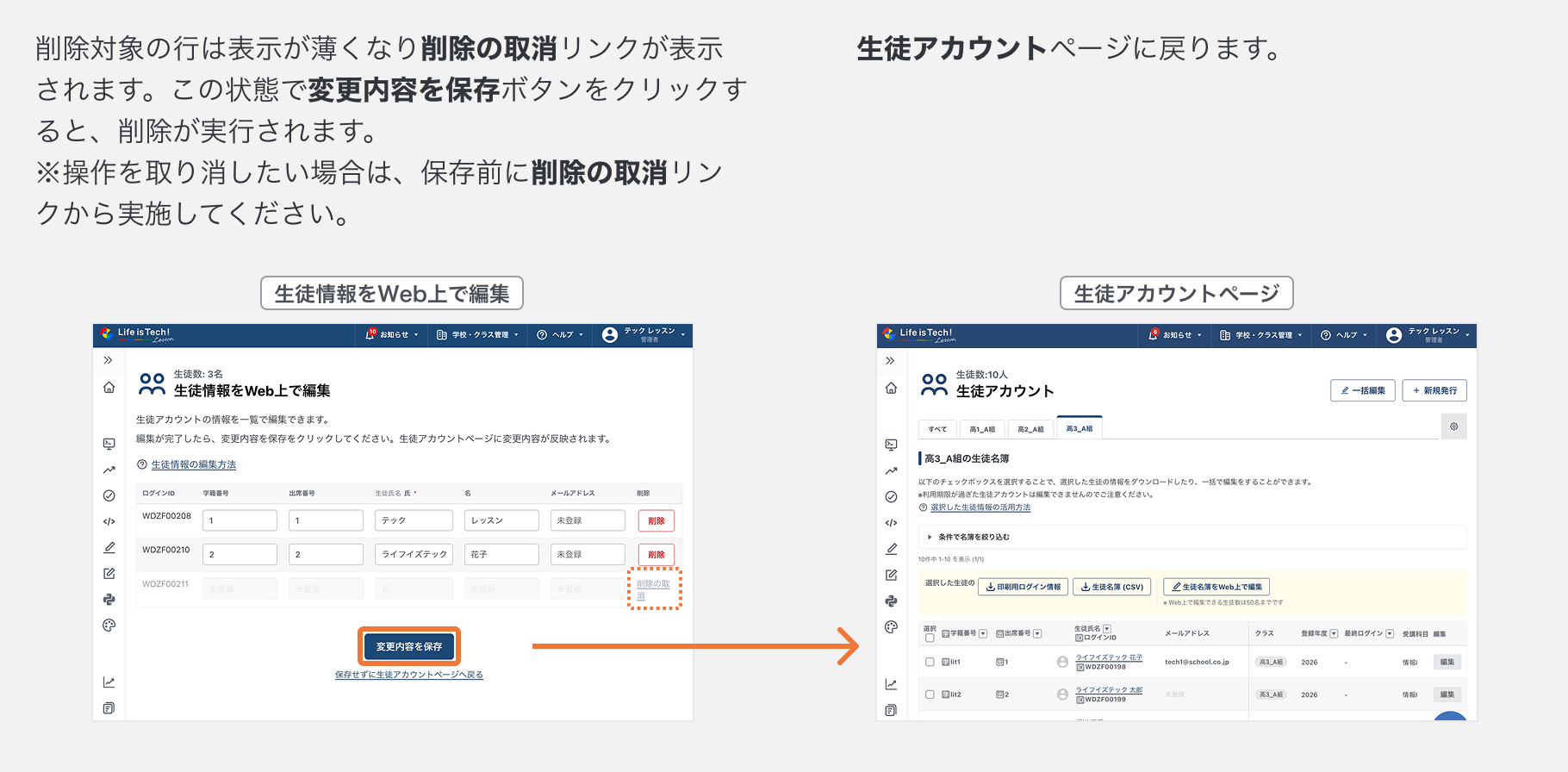The height and width of the screenshot is (772, 1568).
Task: Switch to the 高1_A組 tab
Action: (982, 428)
